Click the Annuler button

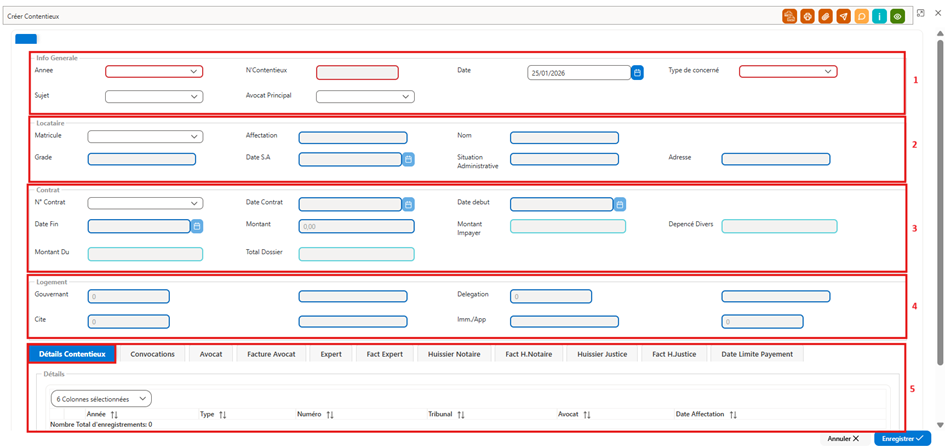[x=843, y=439]
